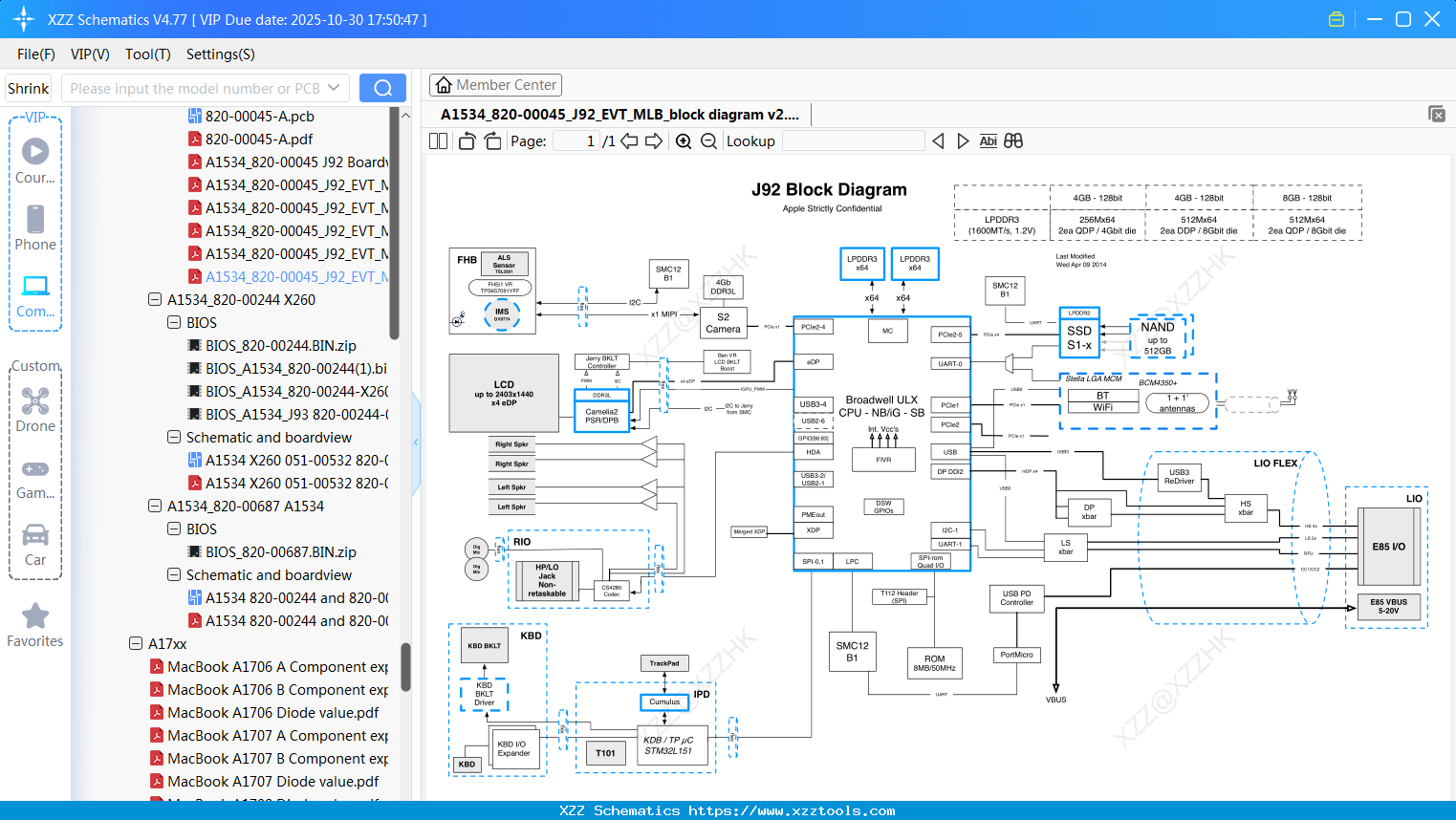Collapse BIOS folder under A1534_820-00244 X260
Viewport: 1456px width, 820px height.
pos(174,323)
